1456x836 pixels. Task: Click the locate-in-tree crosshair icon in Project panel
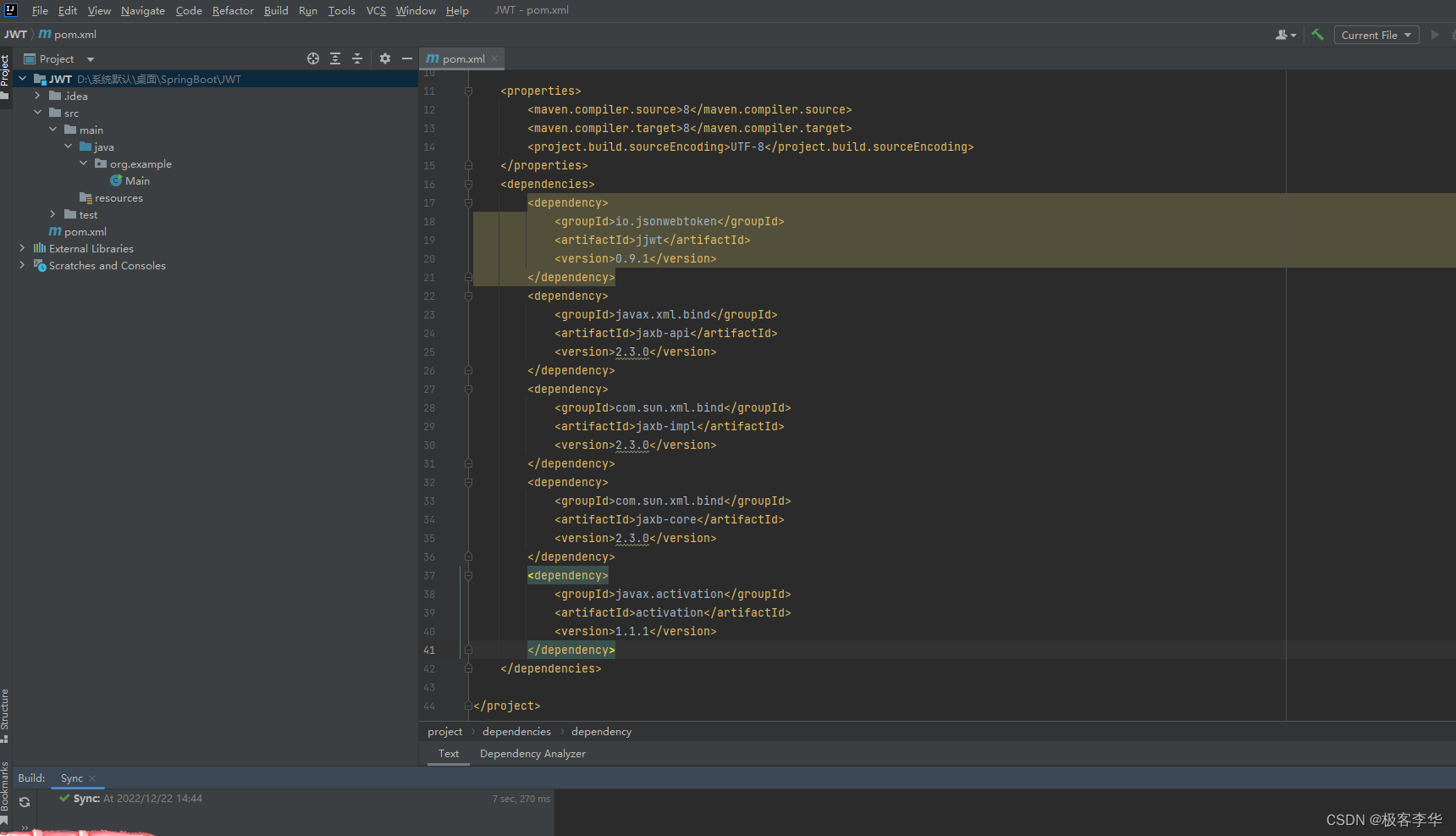(313, 58)
